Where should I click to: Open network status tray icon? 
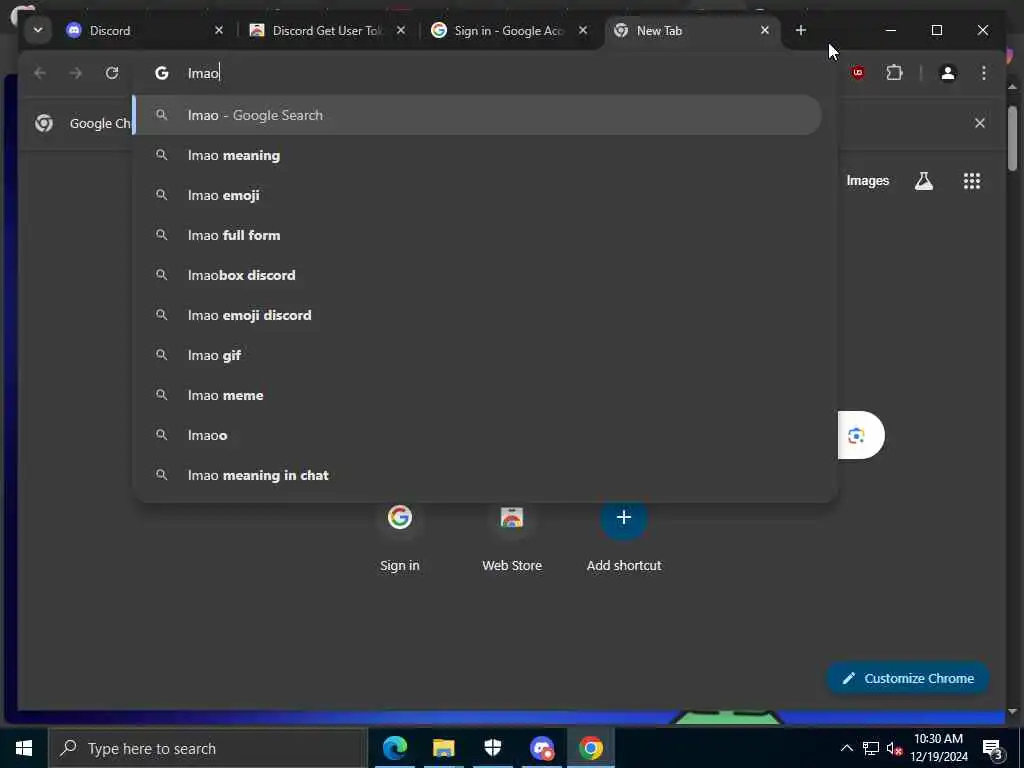pyautogui.click(x=871, y=748)
